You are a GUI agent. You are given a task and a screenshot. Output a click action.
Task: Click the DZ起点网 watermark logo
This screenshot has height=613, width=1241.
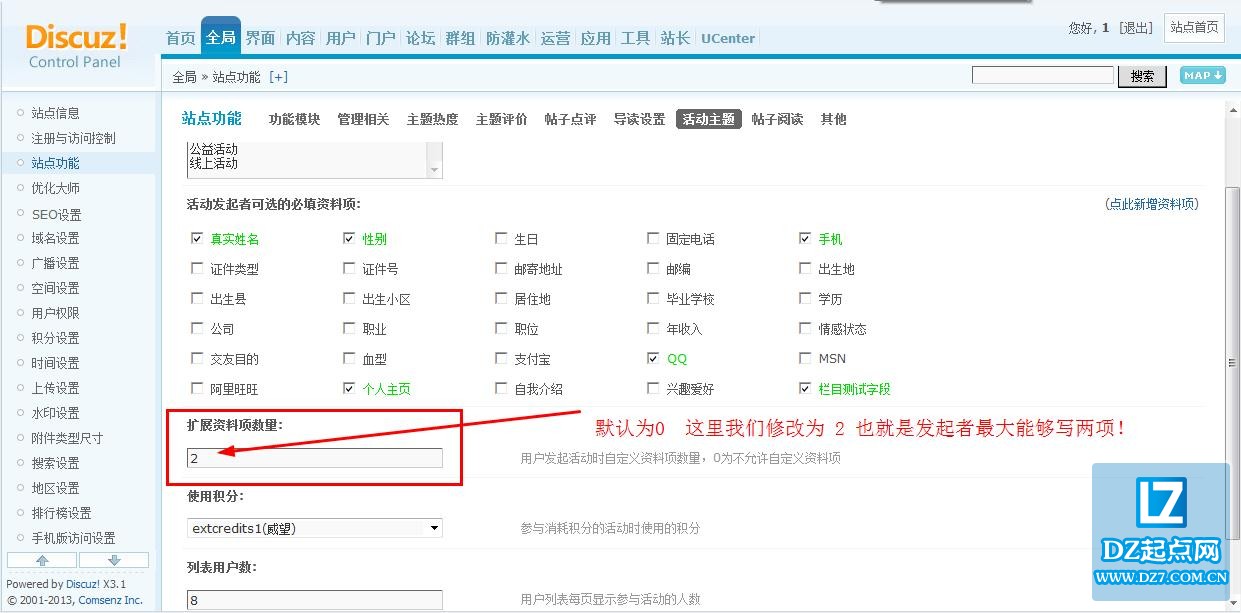click(1163, 525)
